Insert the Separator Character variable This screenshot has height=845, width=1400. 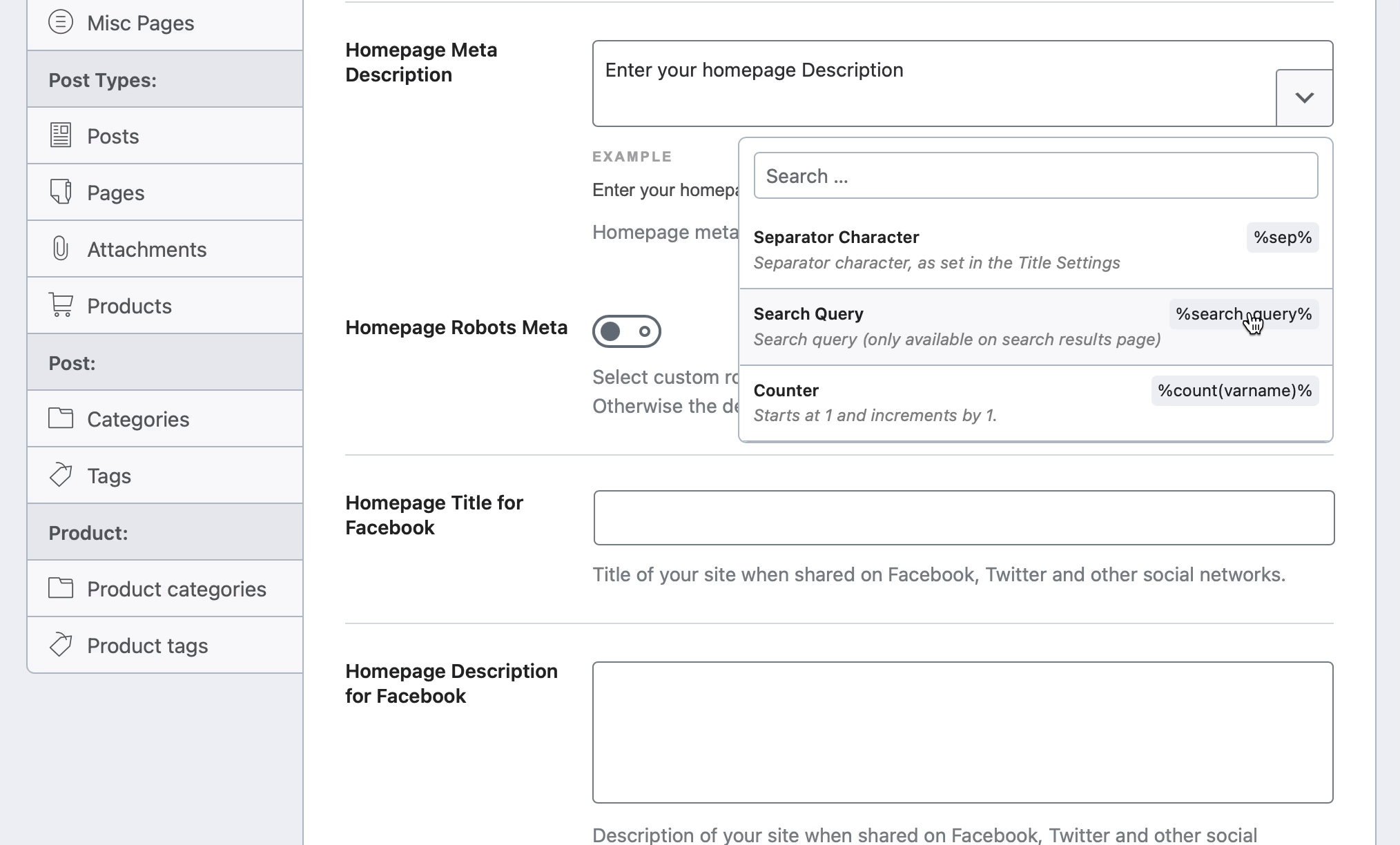tap(1036, 250)
